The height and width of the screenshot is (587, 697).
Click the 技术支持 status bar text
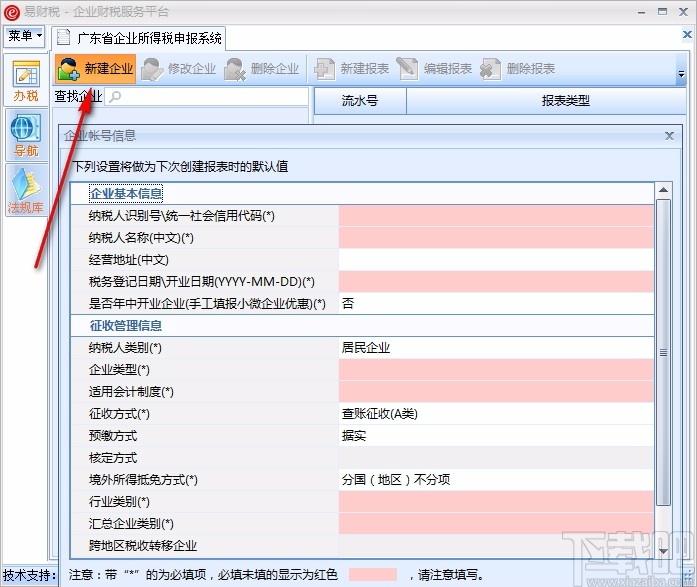29,575
